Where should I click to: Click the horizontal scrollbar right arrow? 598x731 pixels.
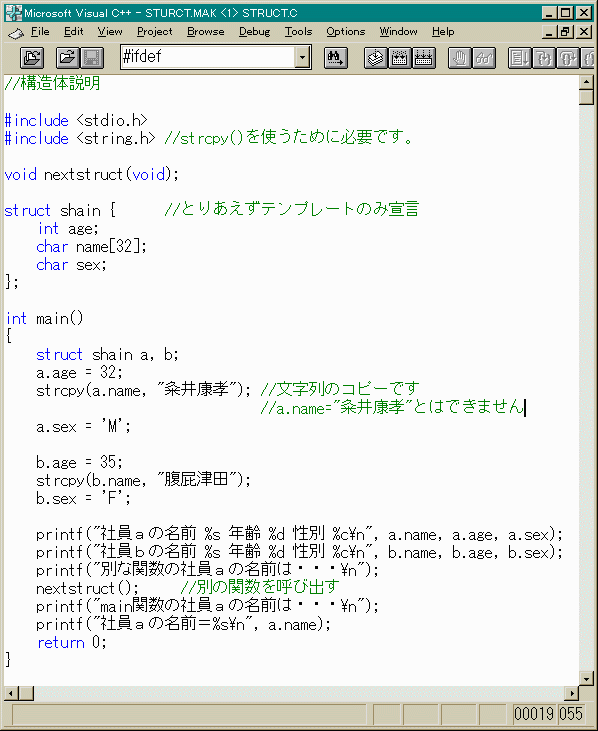(572, 694)
